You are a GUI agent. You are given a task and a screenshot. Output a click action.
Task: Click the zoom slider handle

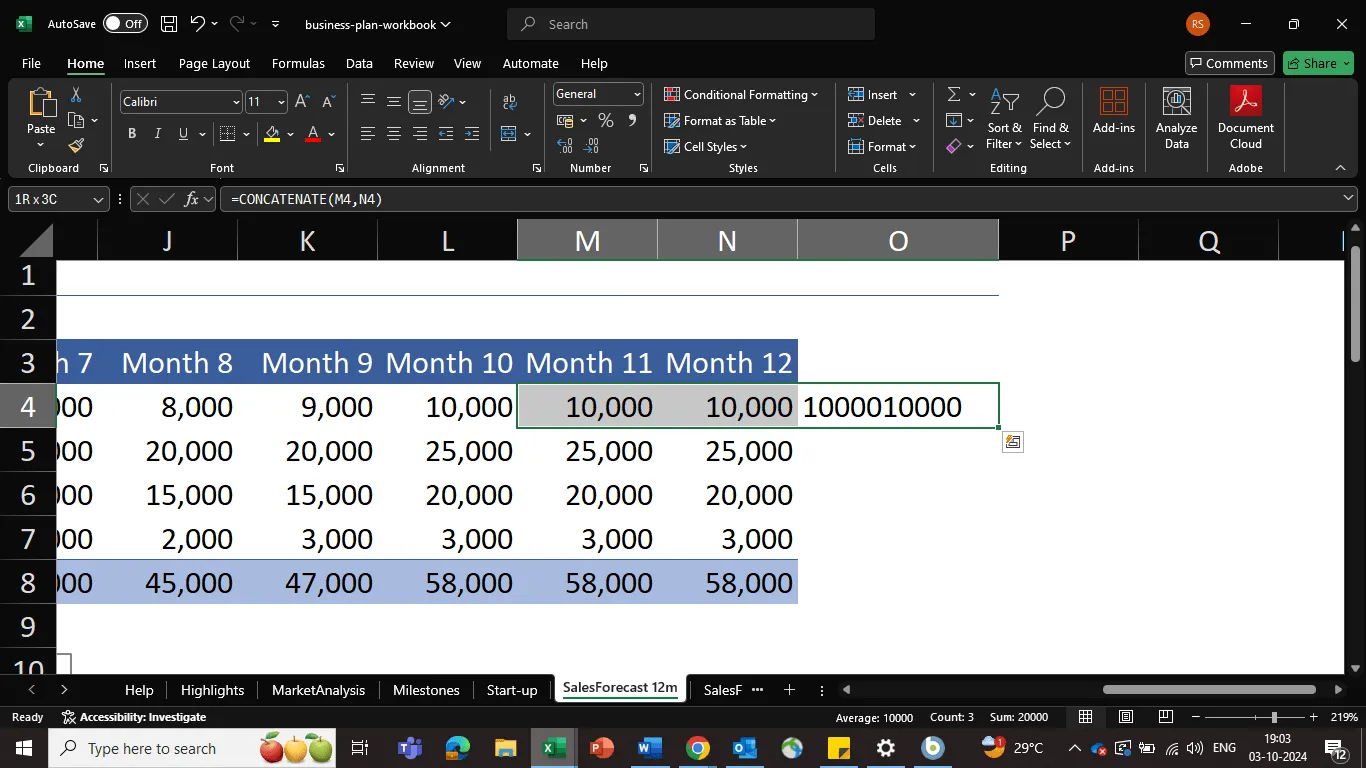tap(1273, 717)
